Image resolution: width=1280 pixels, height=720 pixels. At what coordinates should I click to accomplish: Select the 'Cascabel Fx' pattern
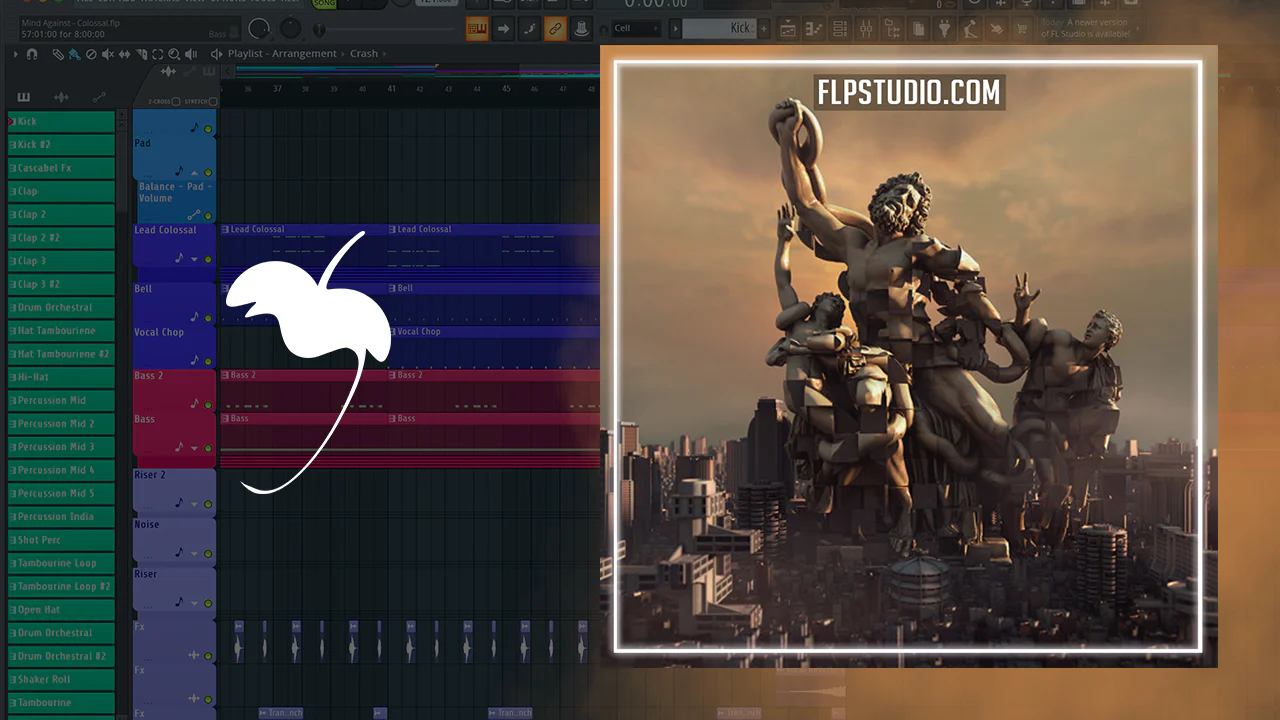(x=61, y=168)
